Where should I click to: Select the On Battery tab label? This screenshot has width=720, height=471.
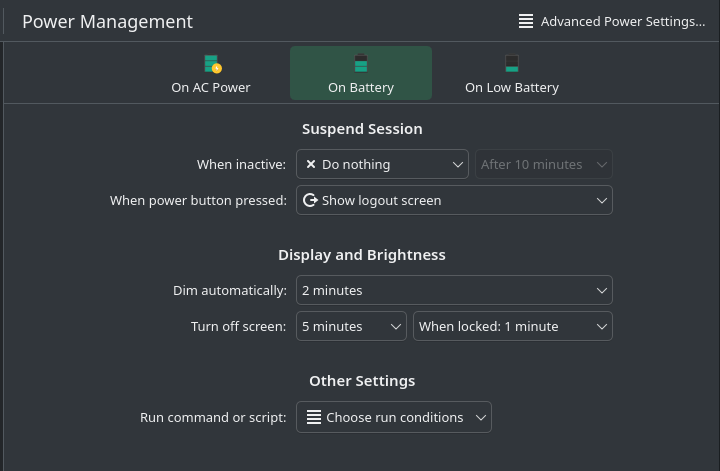(x=361, y=87)
